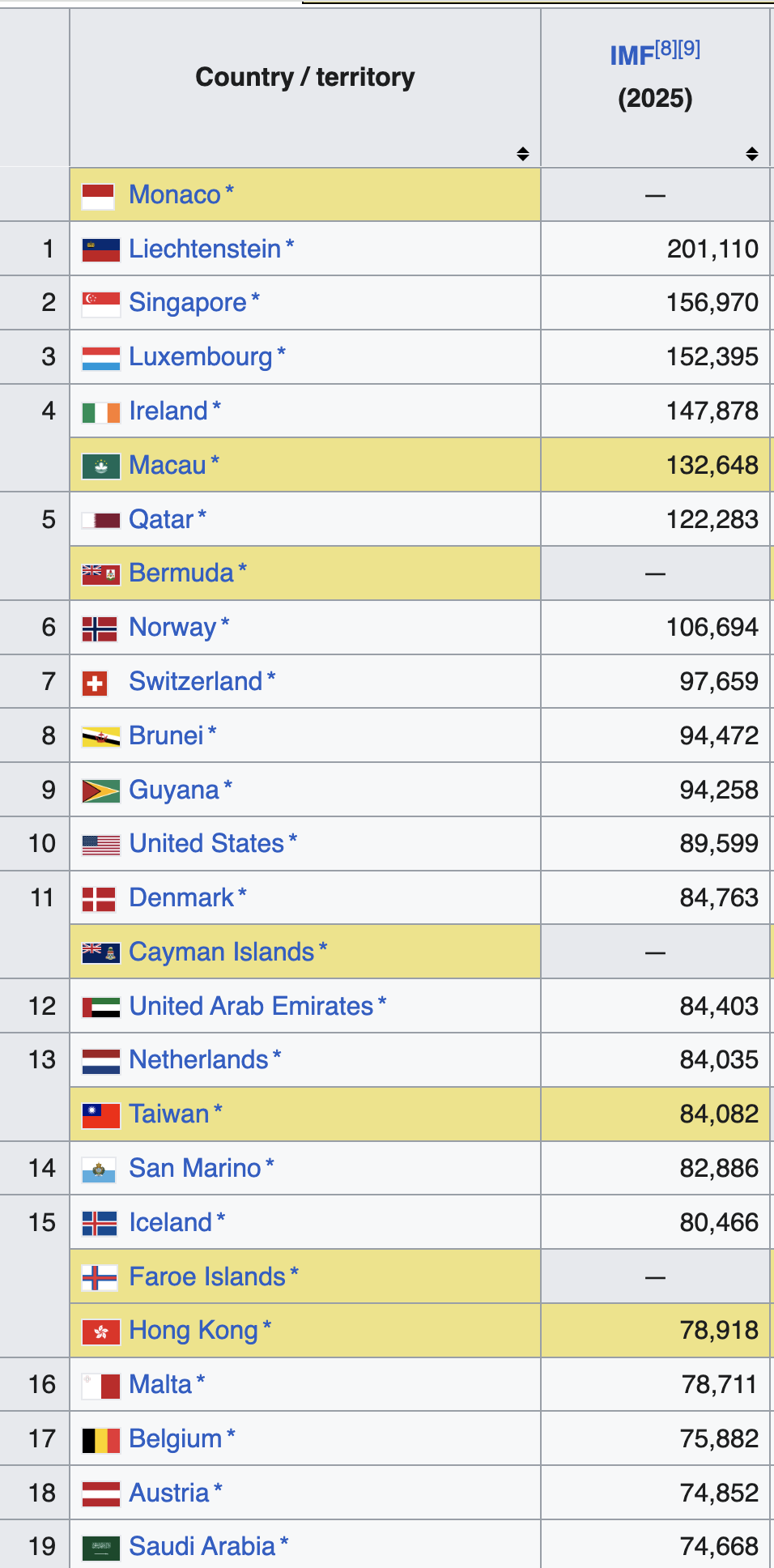Image resolution: width=774 pixels, height=1568 pixels.
Task: Click the Luxembourg flag icon
Action: [101, 358]
